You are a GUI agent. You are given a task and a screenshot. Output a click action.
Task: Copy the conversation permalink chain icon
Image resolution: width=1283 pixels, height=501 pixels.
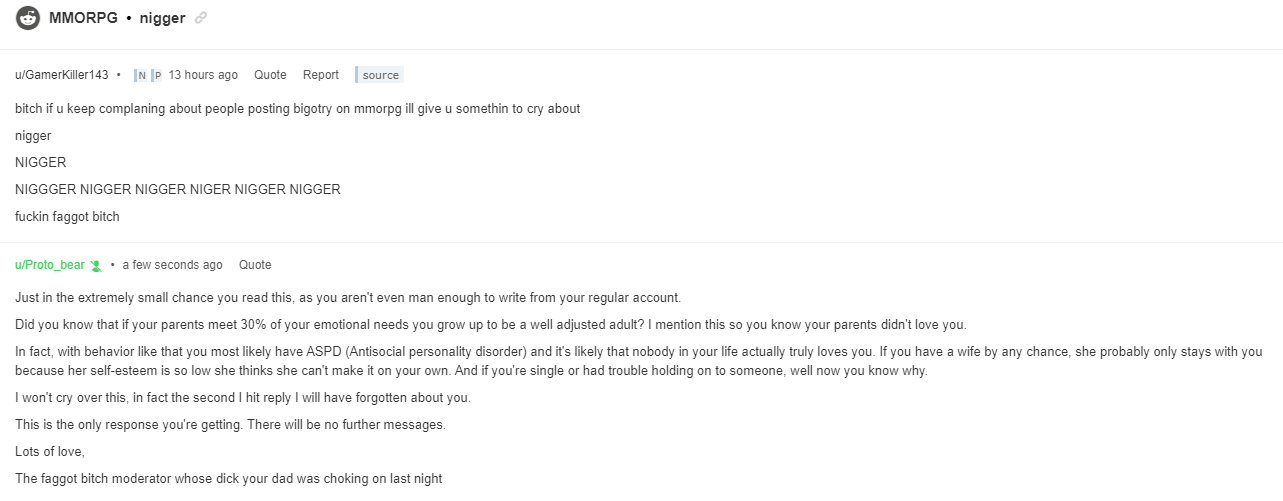coord(201,18)
